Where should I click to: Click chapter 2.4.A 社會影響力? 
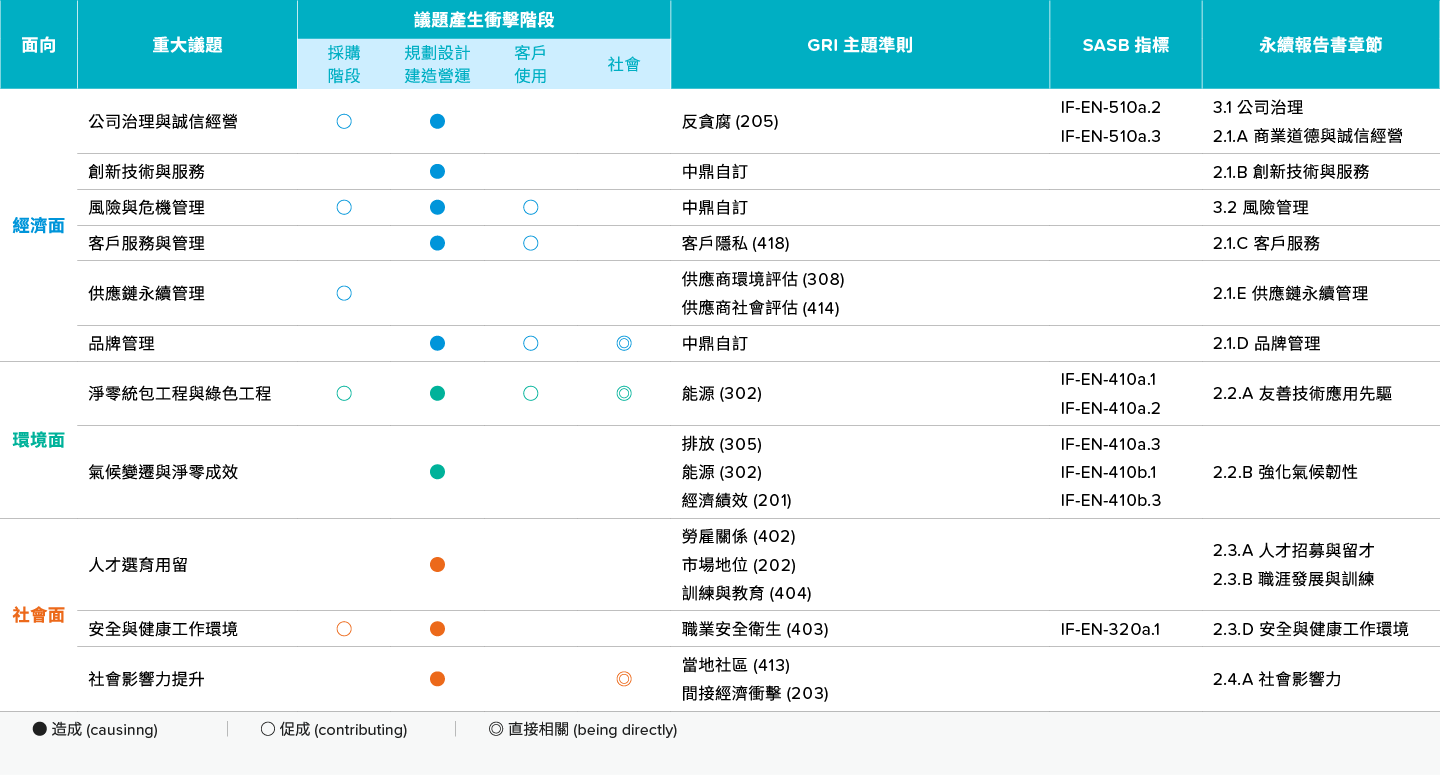[x=1277, y=679]
